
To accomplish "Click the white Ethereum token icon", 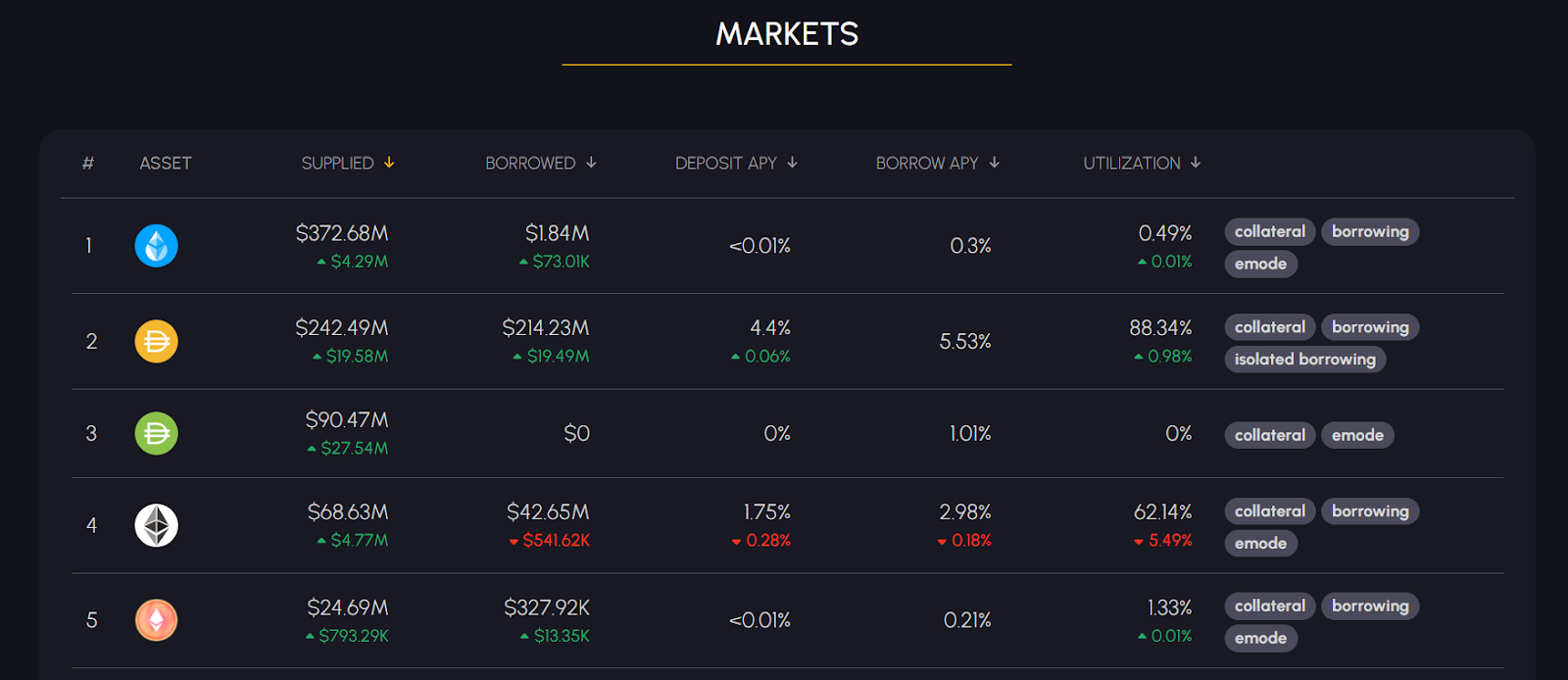I will (156, 525).
